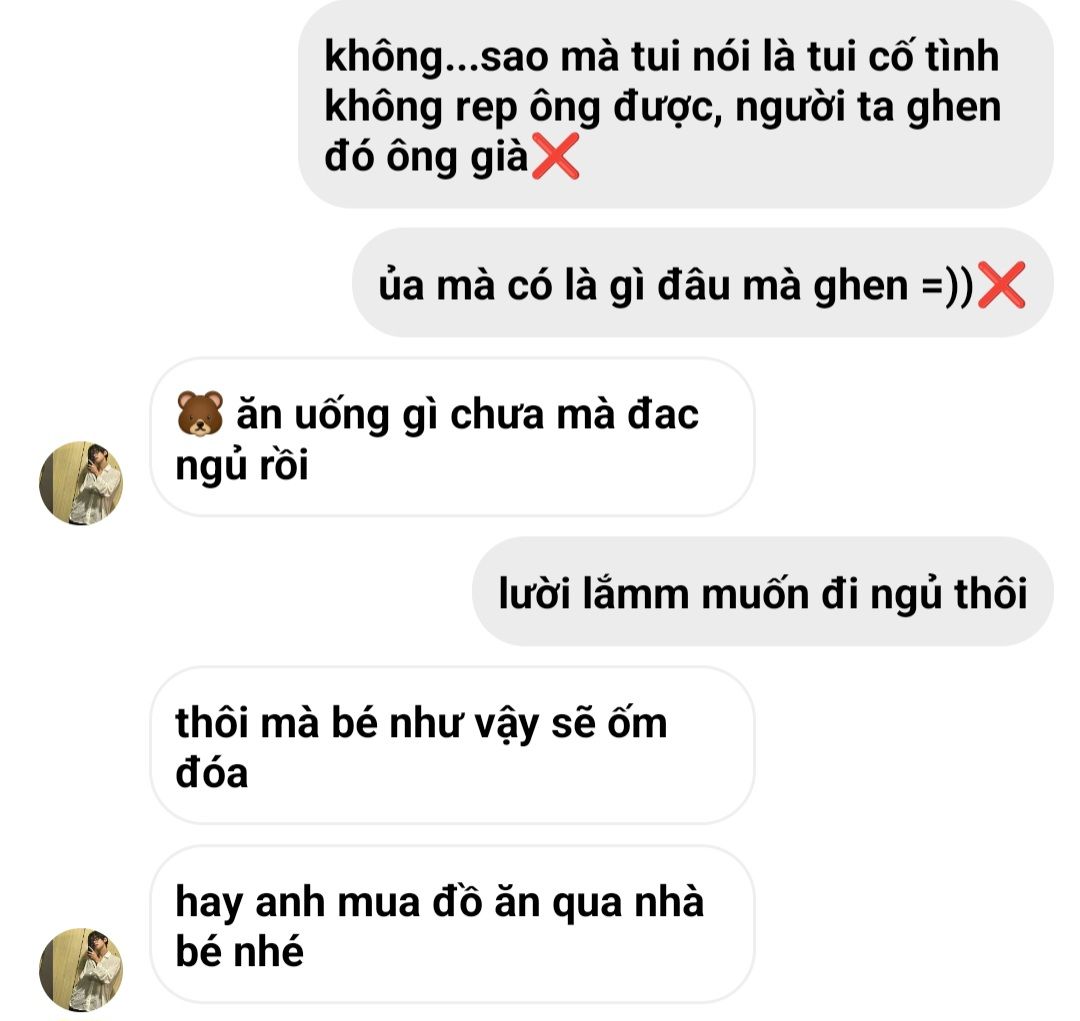Tap the 'ăn uống gì chưa' message bubble
This screenshot has width=1080, height=1021.
(453, 437)
